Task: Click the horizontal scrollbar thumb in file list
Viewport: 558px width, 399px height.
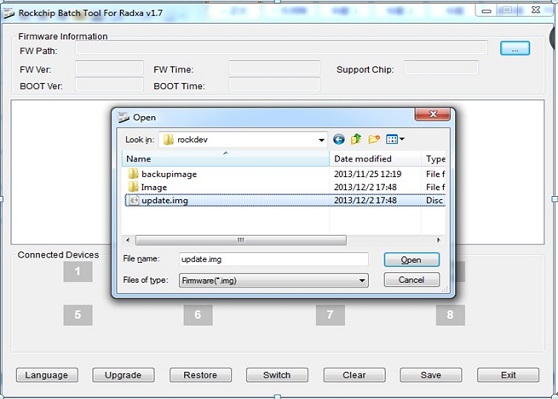Action: (x=241, y=240)
